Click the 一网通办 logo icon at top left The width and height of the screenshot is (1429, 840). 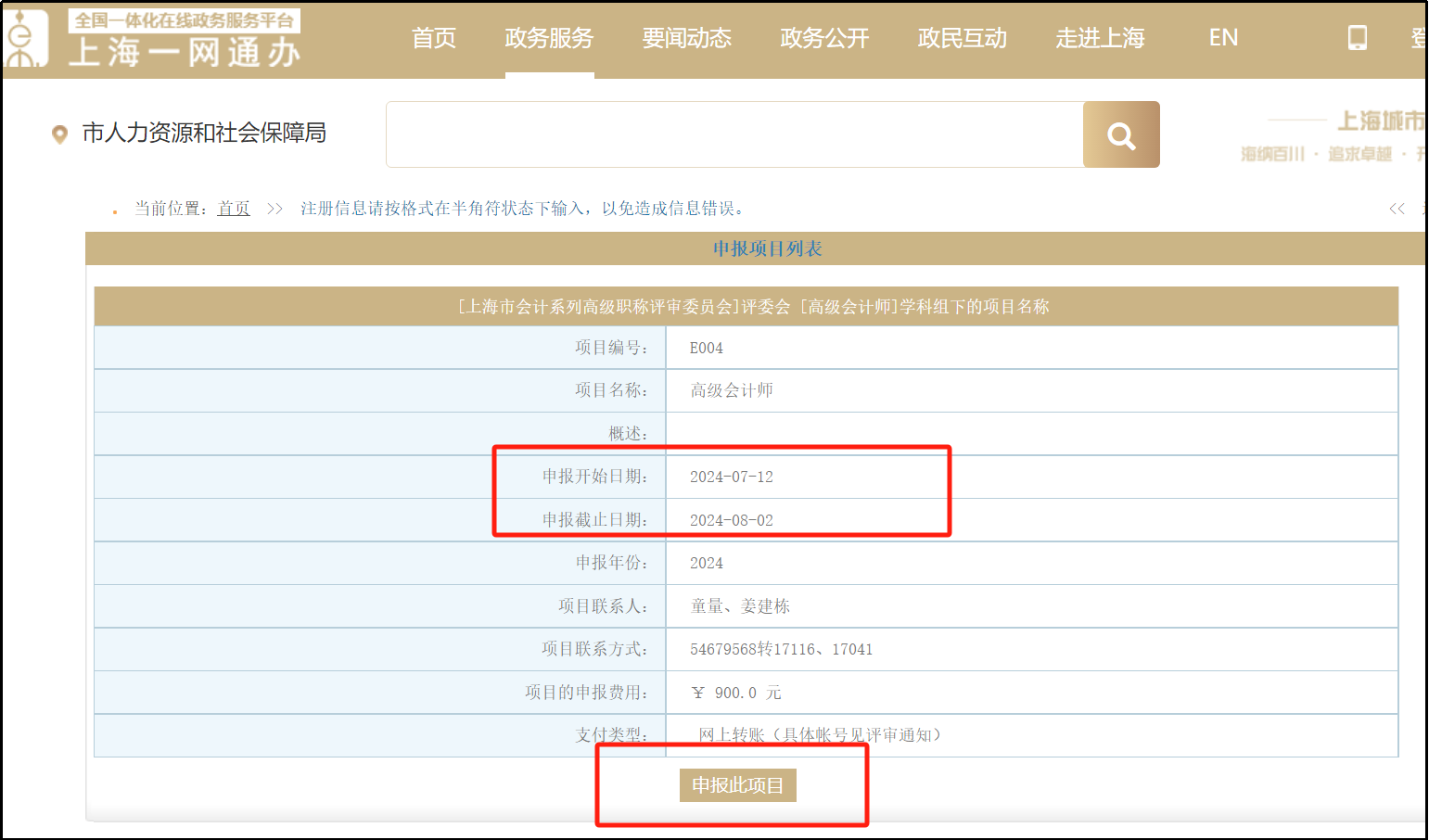point(25,39)
